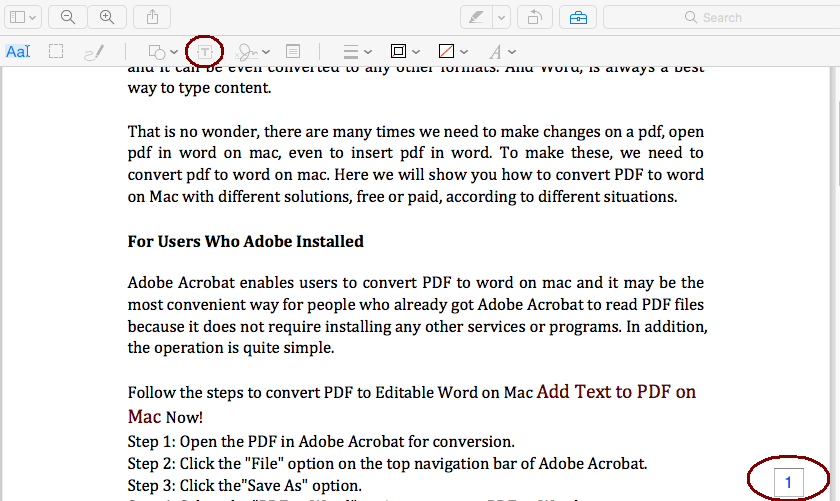The width and height of the screenshot is (840, 501).
Task: Select the Sketch pen tool
Action: pyautogui.click(x=94, y=52)
